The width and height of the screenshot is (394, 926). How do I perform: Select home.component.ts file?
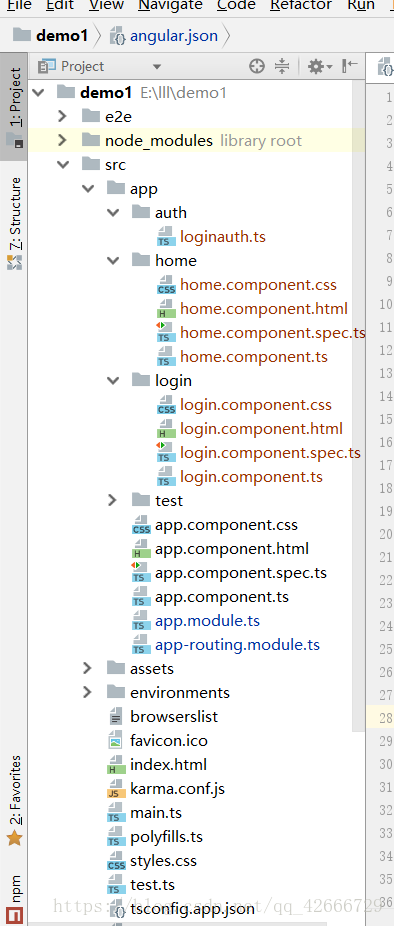coord(254,357)
